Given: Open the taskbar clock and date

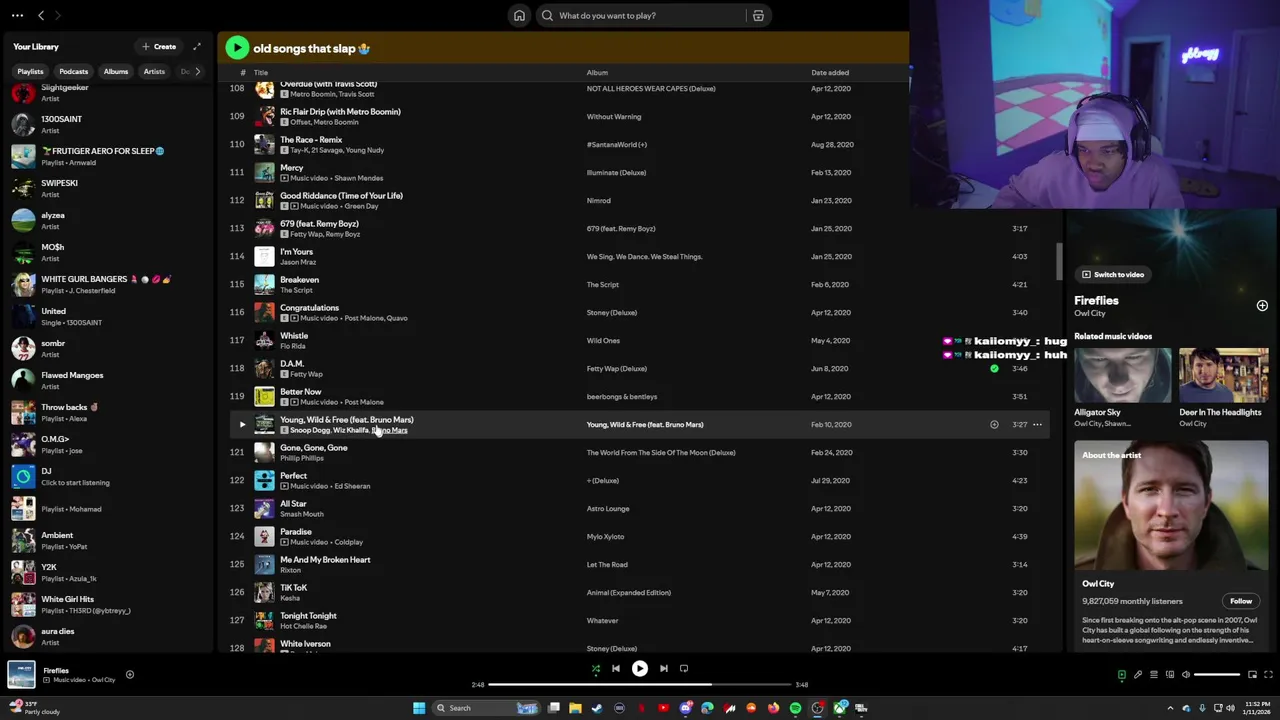Looking at the screenshot, I should [x=1258, y=708].
